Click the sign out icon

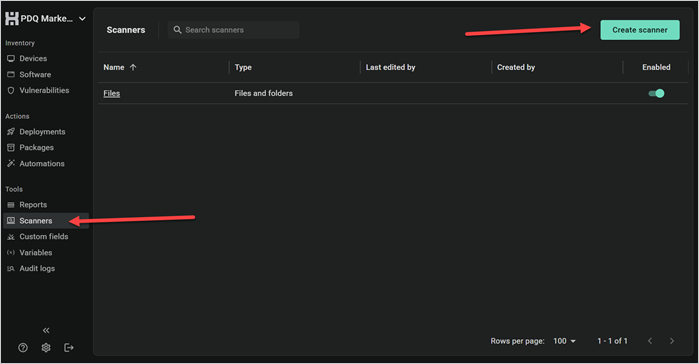click(69, 348)
